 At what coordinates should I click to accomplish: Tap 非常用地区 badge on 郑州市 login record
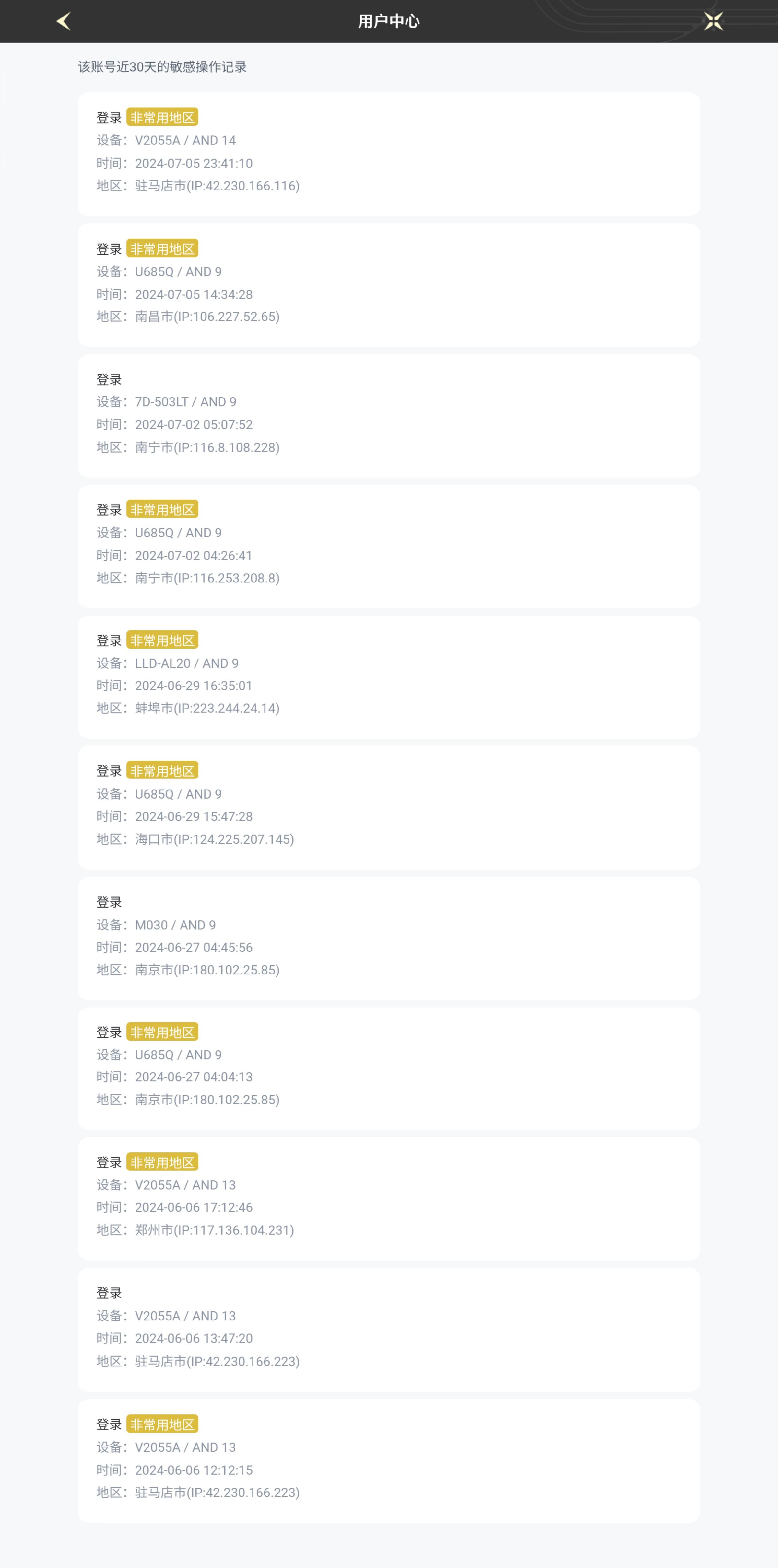click(162, 1162)
